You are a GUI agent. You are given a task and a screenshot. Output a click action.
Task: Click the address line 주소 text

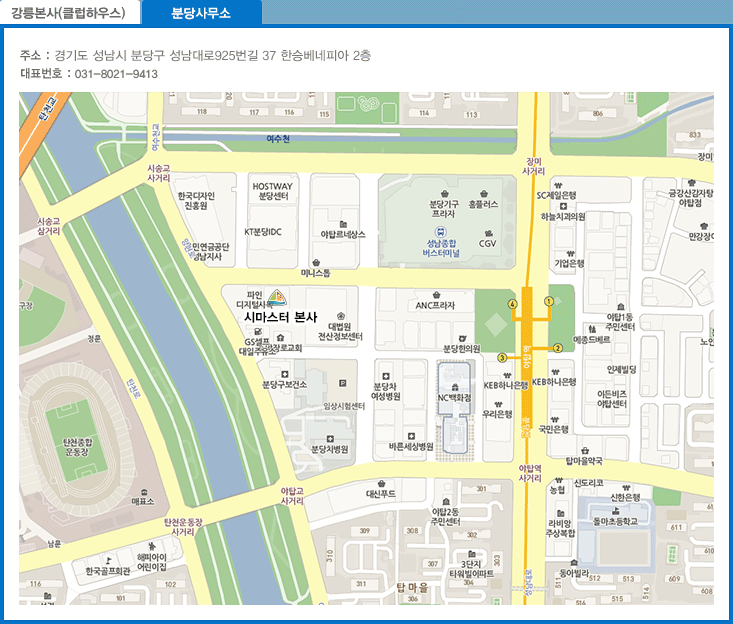click(195, 56)
